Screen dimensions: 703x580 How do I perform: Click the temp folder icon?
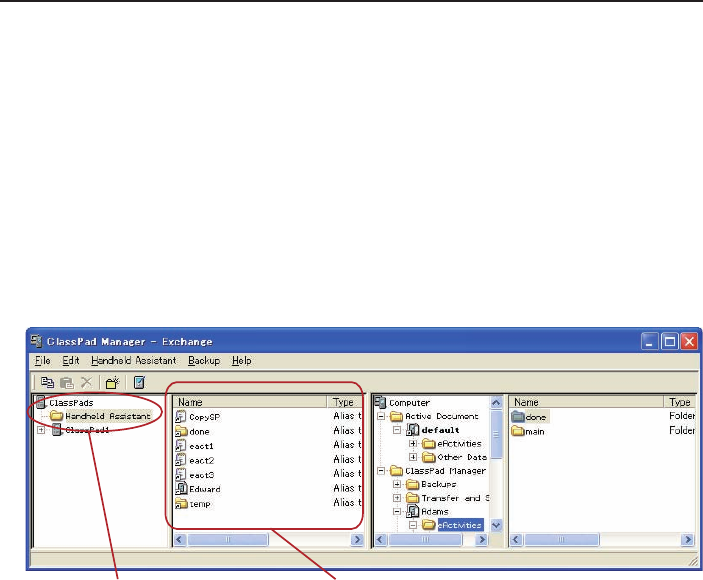pos(181,503)
